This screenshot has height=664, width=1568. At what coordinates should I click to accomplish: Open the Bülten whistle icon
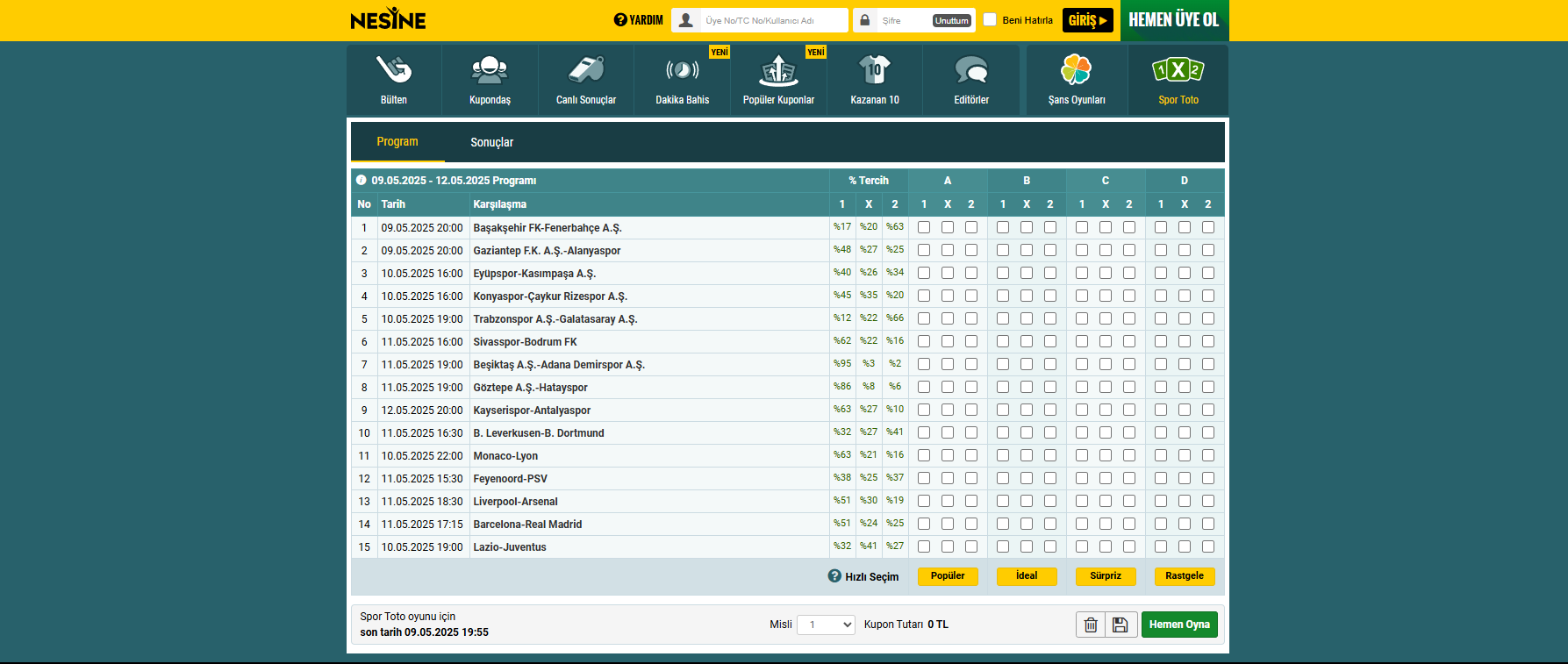pyautogui.click(x=394, y=69)
